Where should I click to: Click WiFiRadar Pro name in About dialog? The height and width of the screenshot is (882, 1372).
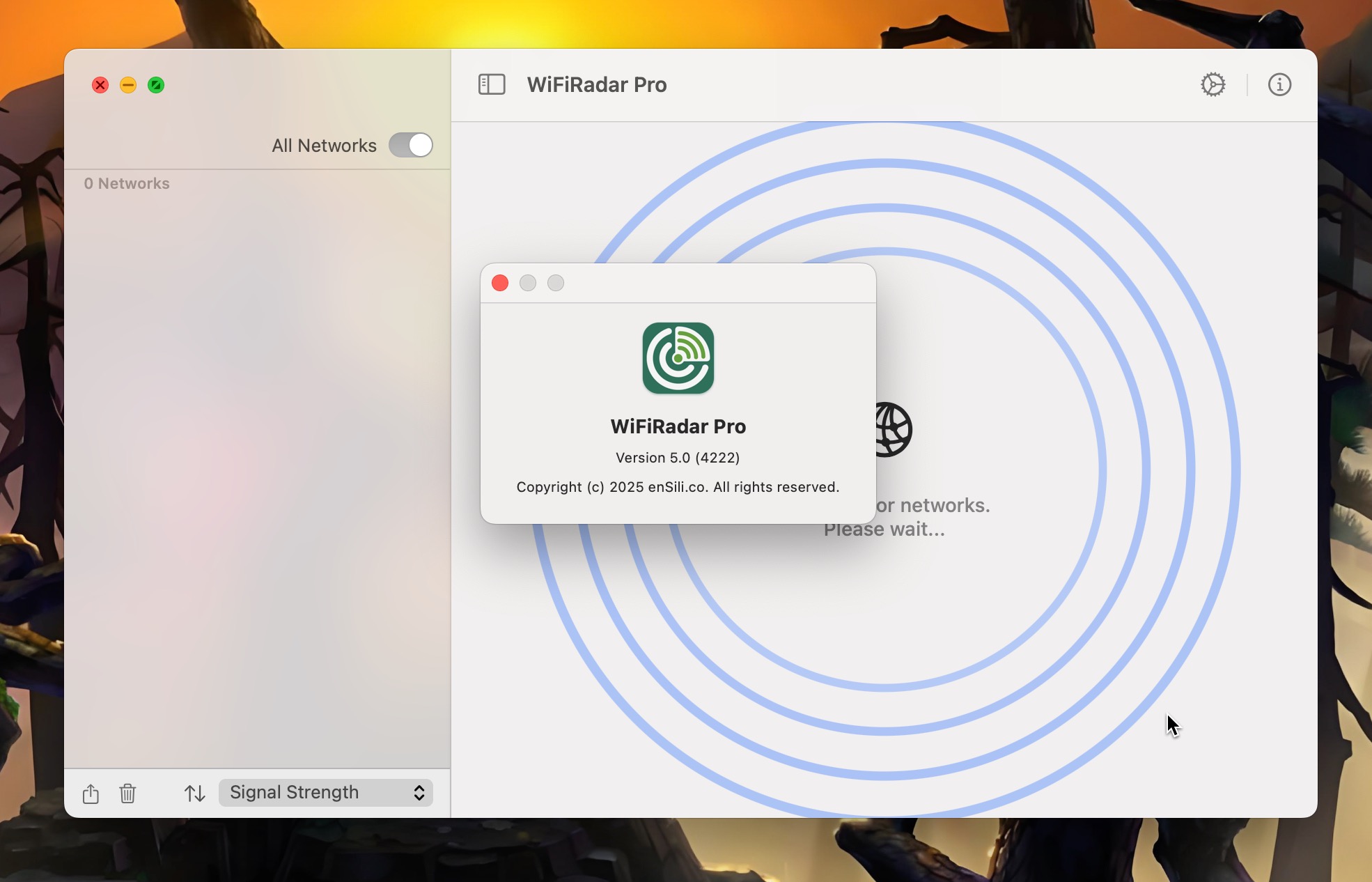[678, 426]
